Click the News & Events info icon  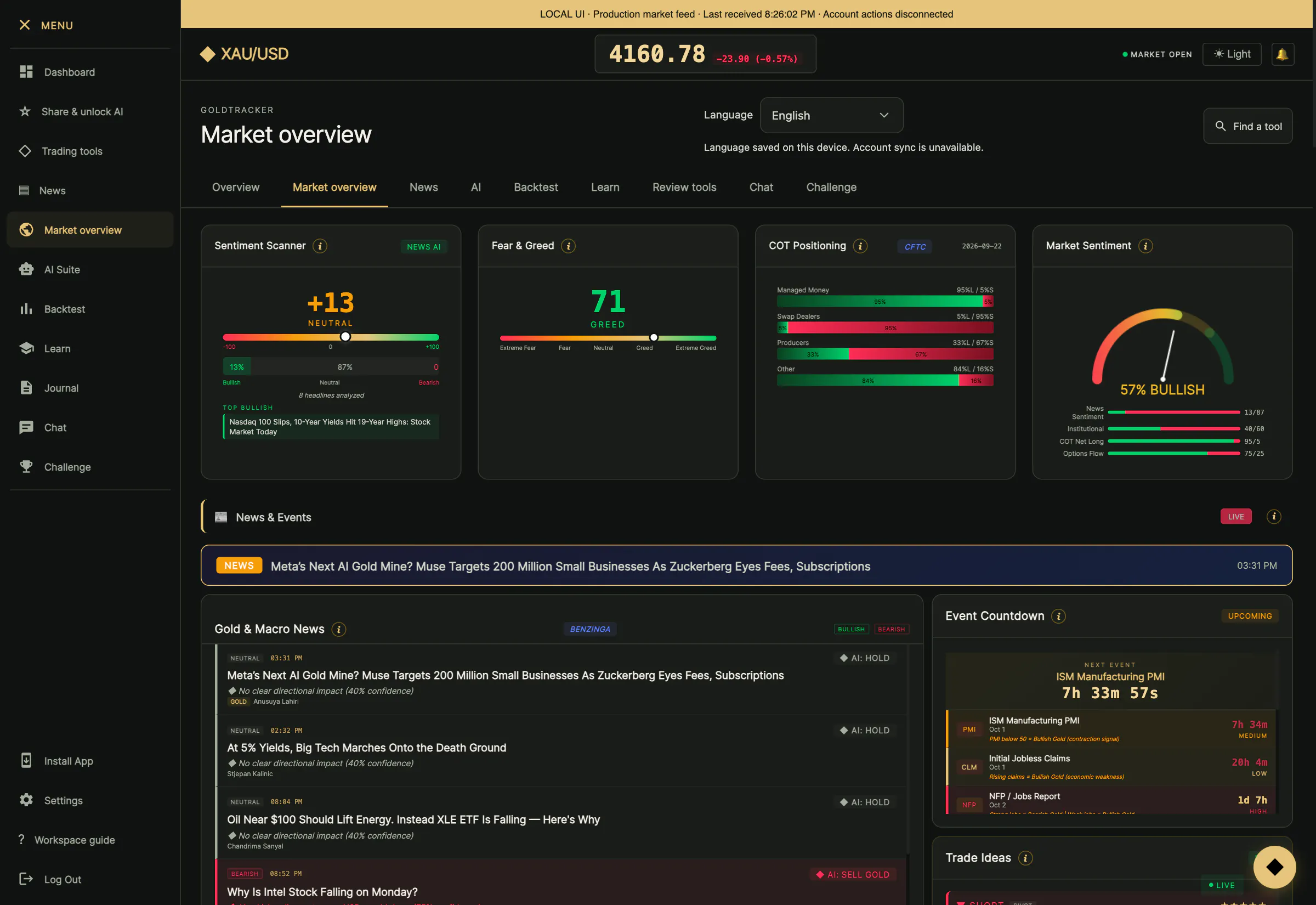[1273, 516]
